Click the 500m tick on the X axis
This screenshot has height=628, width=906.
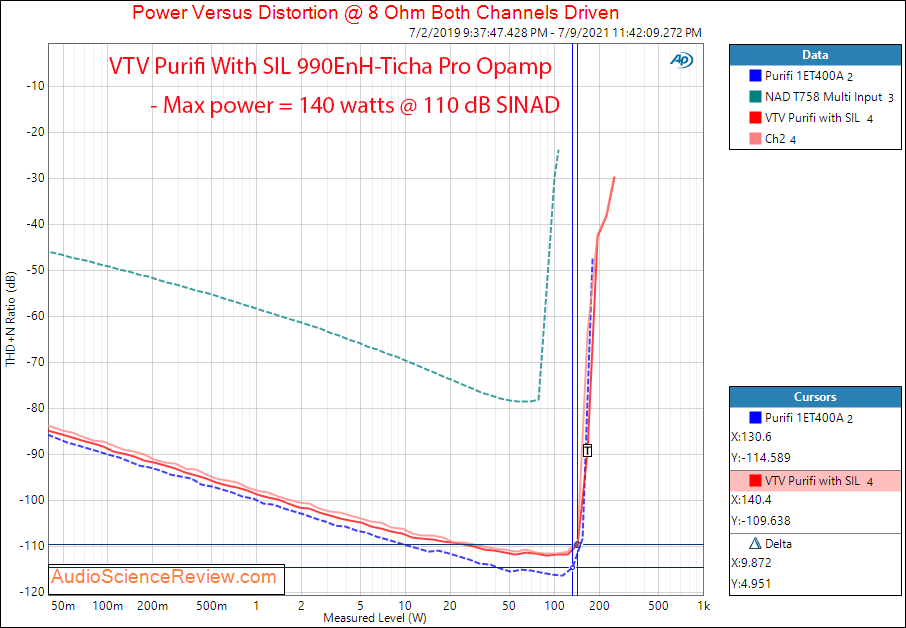[x=211, y=606]
